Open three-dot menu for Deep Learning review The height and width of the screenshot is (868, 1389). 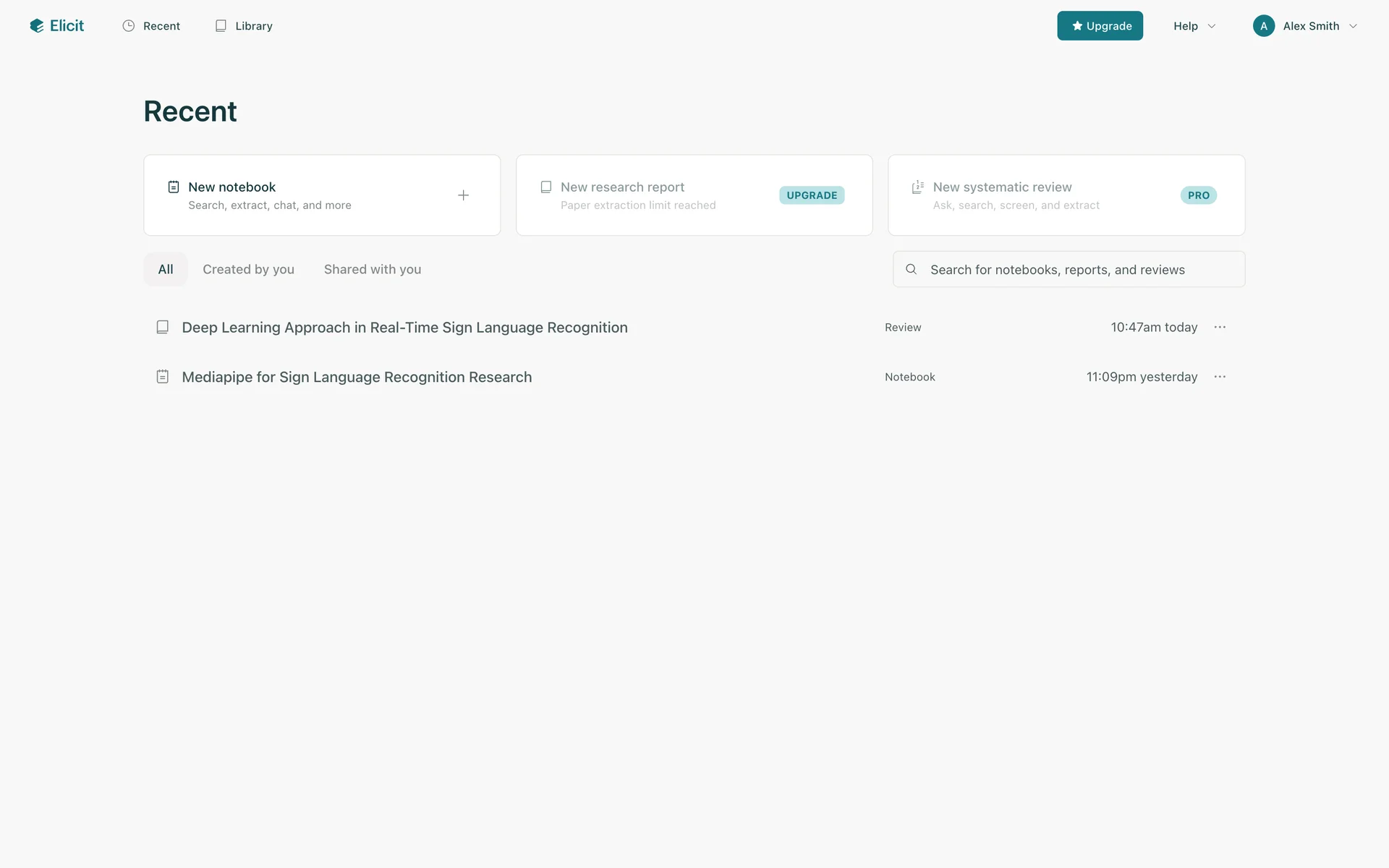tap(1220, 327)
